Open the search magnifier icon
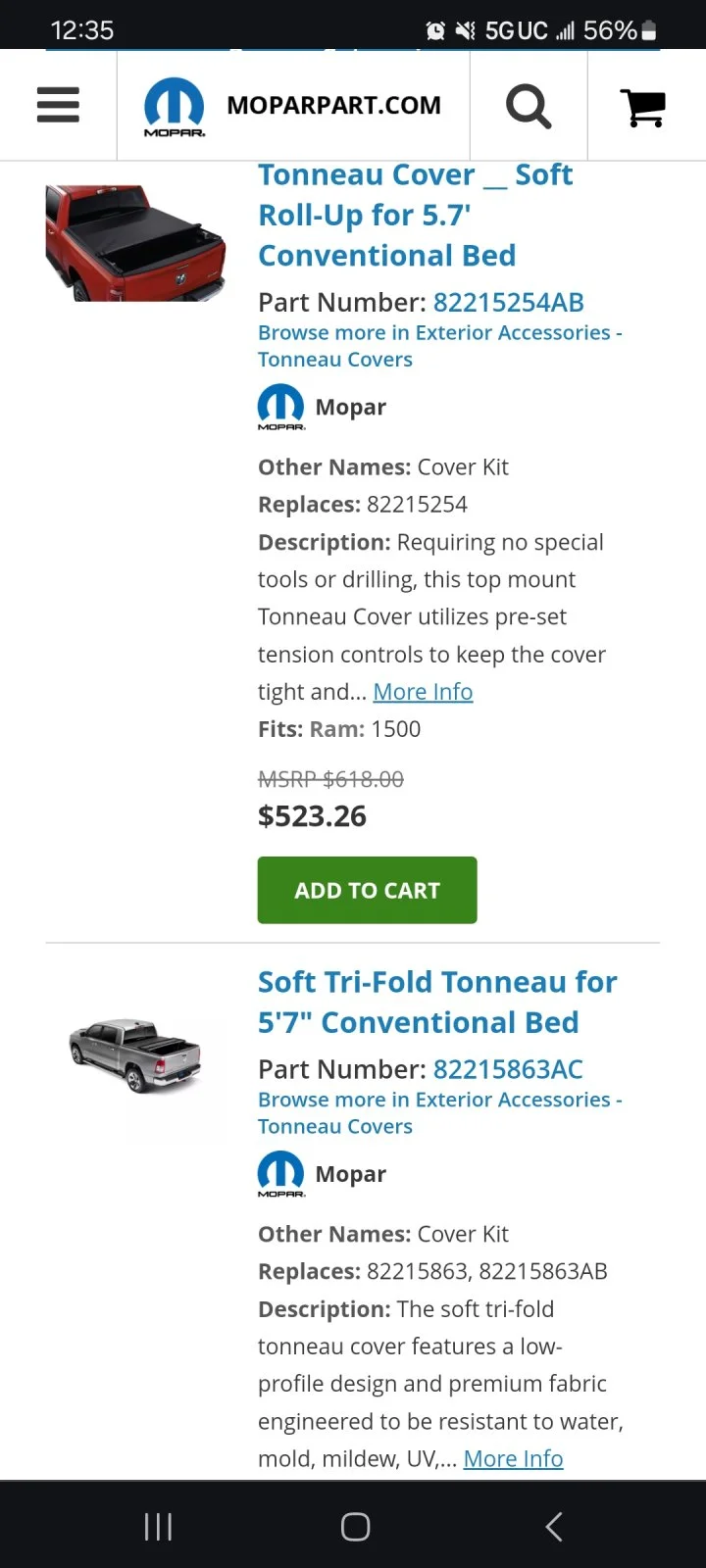The width and height of the screenshot is (706, 1568). coord(529,106)
